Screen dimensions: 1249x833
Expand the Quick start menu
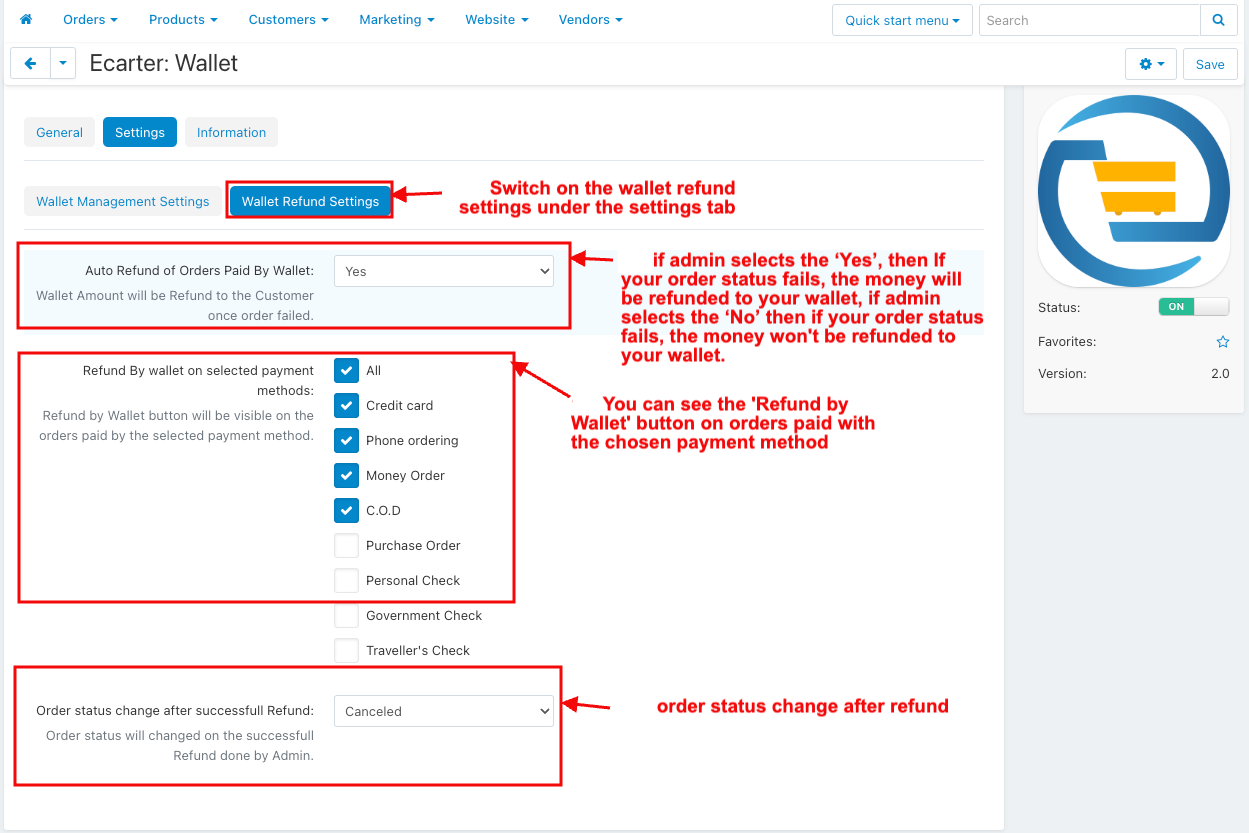901,20
